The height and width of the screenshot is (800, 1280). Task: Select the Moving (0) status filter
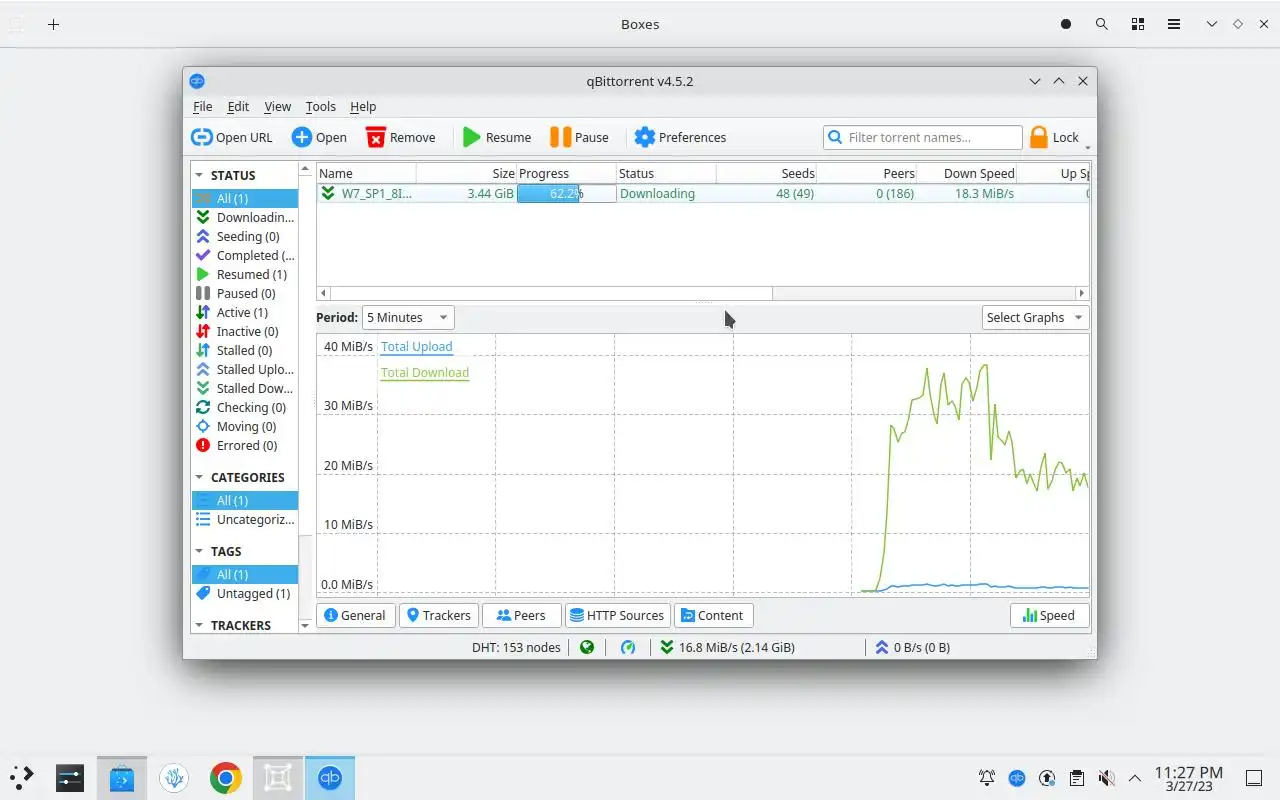[x=245, y=426]
